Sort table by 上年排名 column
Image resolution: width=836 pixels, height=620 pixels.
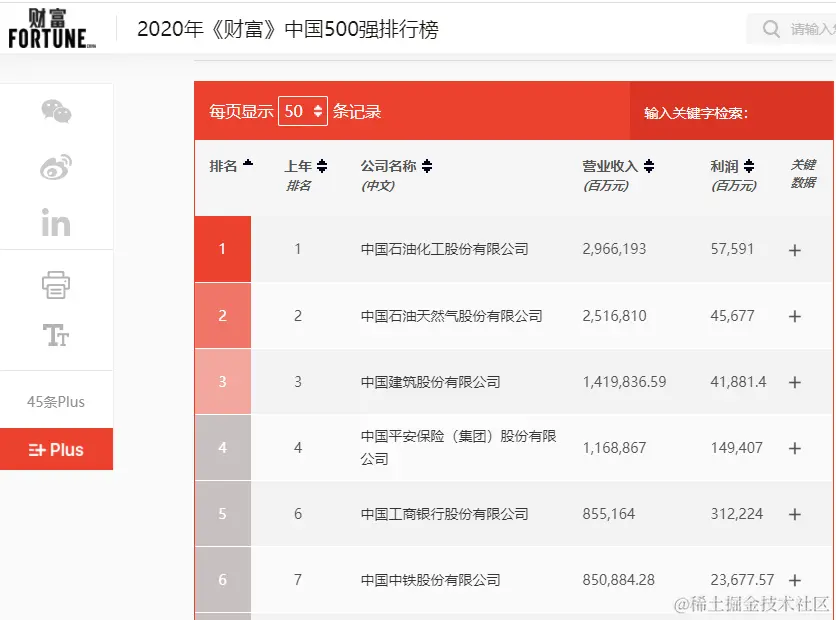[x=306, y=175]
